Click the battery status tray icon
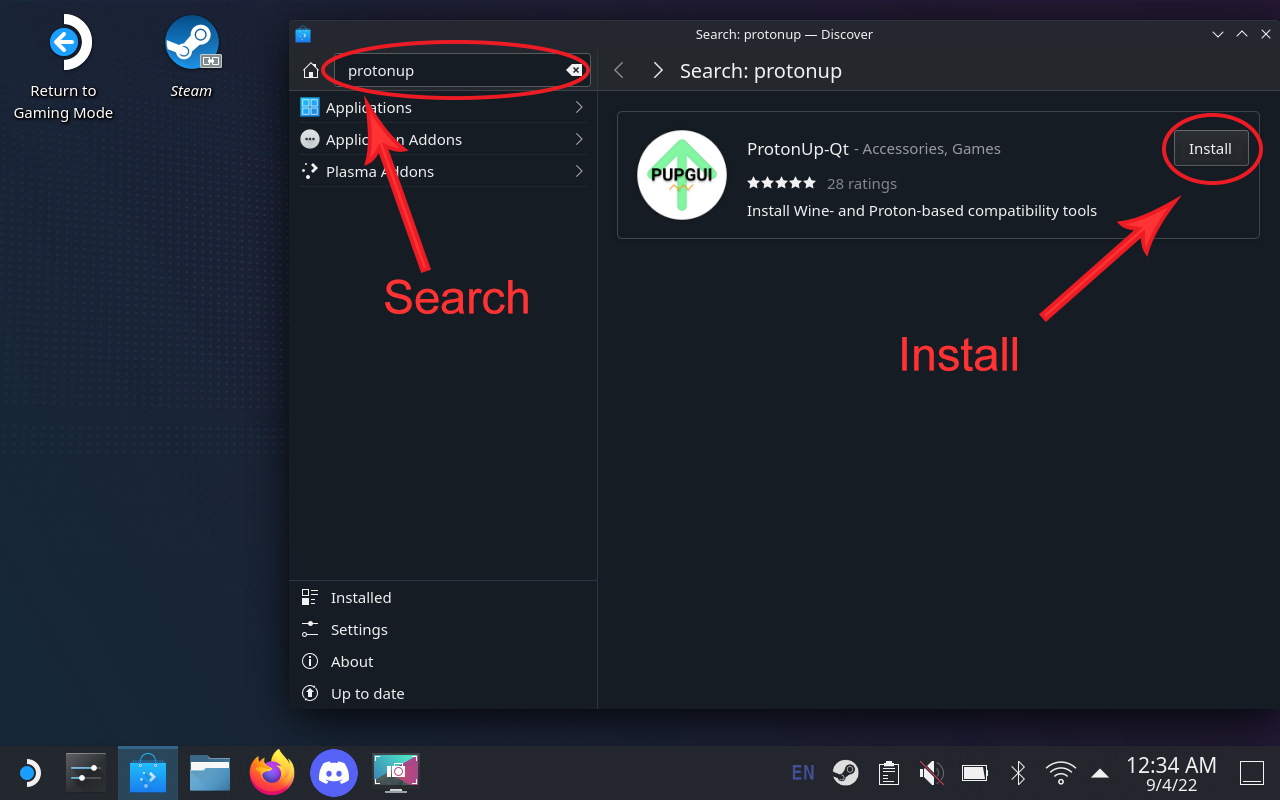 (975, 773)
